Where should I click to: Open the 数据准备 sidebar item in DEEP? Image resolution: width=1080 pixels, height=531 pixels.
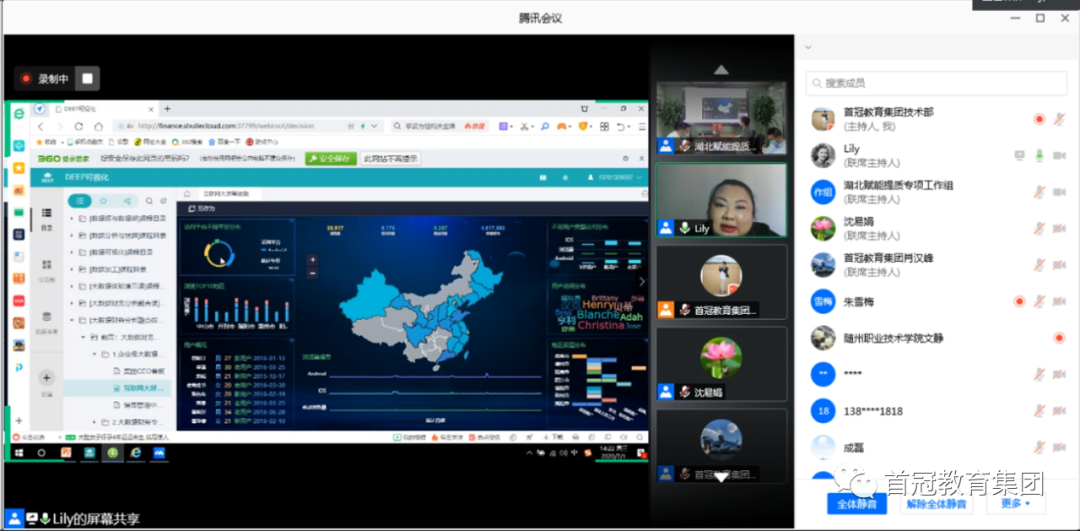(x=47, y=322)
